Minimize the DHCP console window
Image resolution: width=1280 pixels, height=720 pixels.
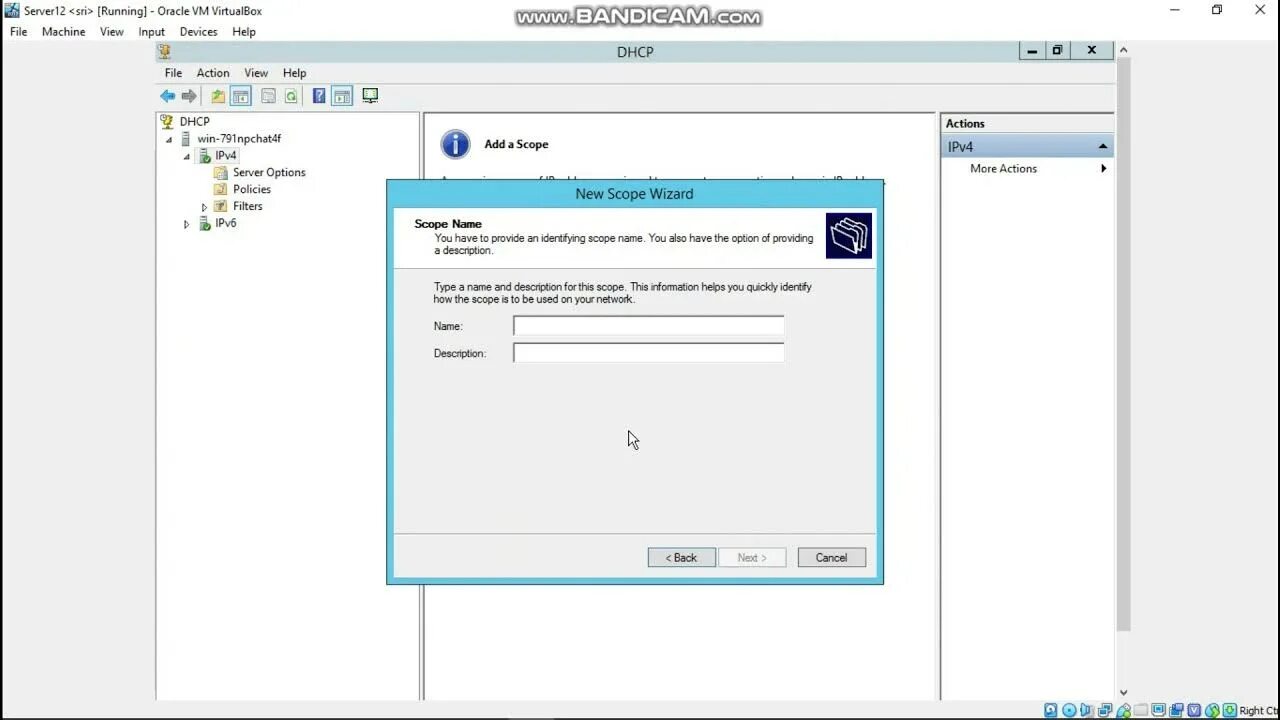(1032, 50)
